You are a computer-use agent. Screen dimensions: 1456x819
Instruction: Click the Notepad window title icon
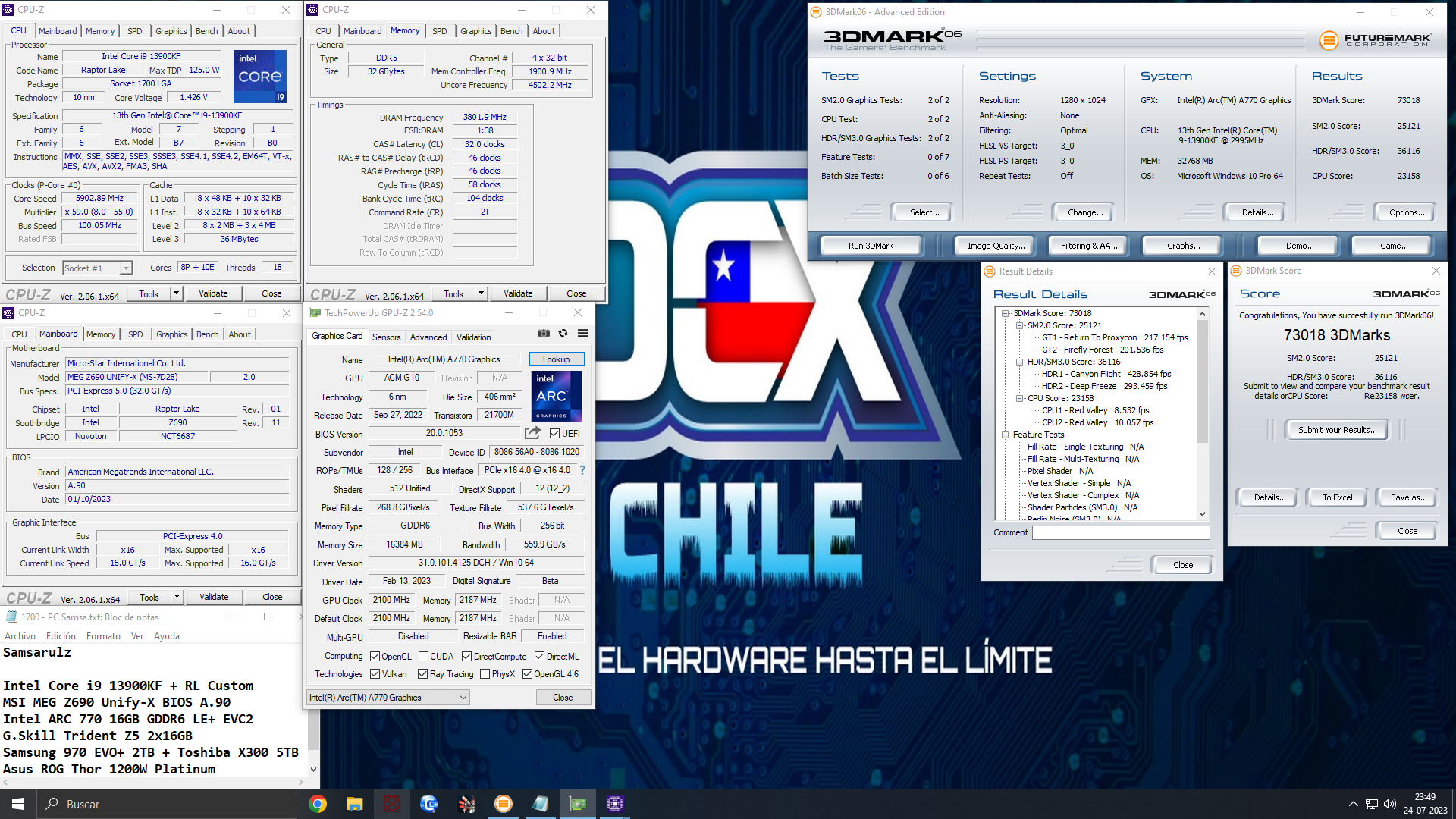tap(11, 617)
